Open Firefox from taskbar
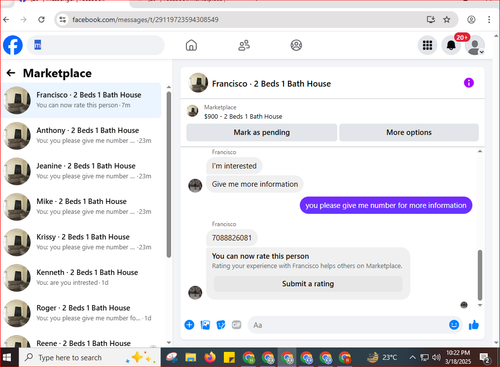This screenshot has width=500, height=367. (x=210, y=358)
